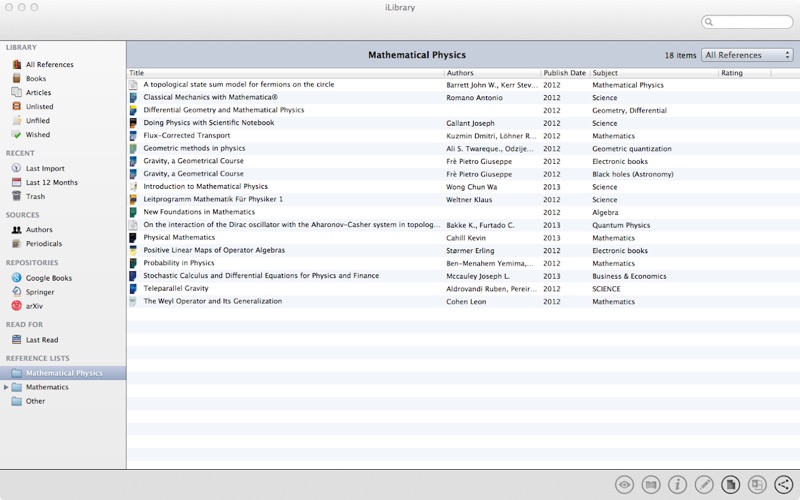Click the open book reader icon

[x=651, y=484]
